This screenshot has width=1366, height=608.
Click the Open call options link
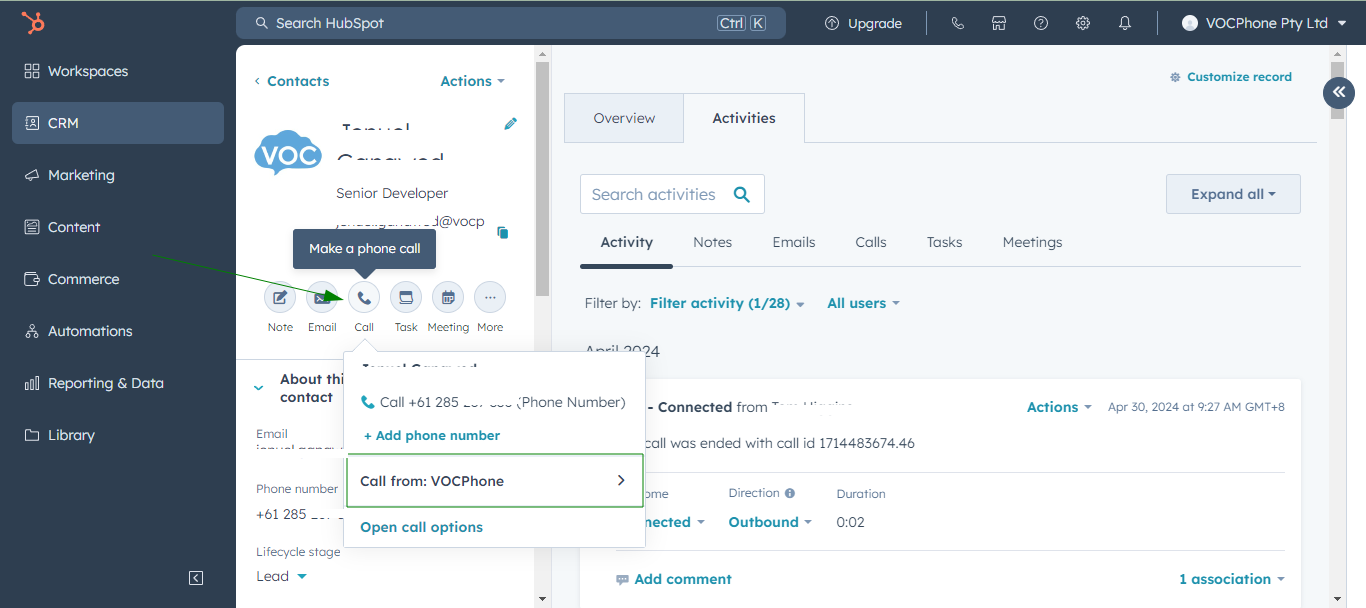click(421, 526)
